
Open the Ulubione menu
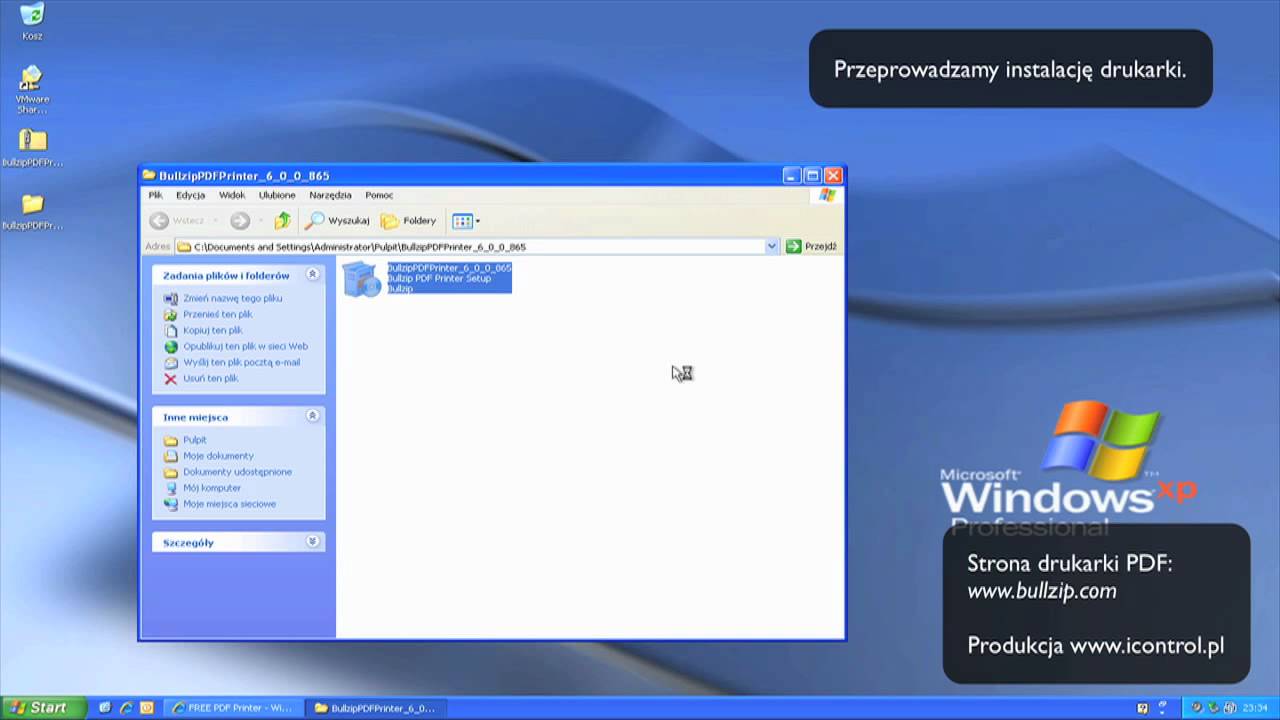(x=277, y=195)
